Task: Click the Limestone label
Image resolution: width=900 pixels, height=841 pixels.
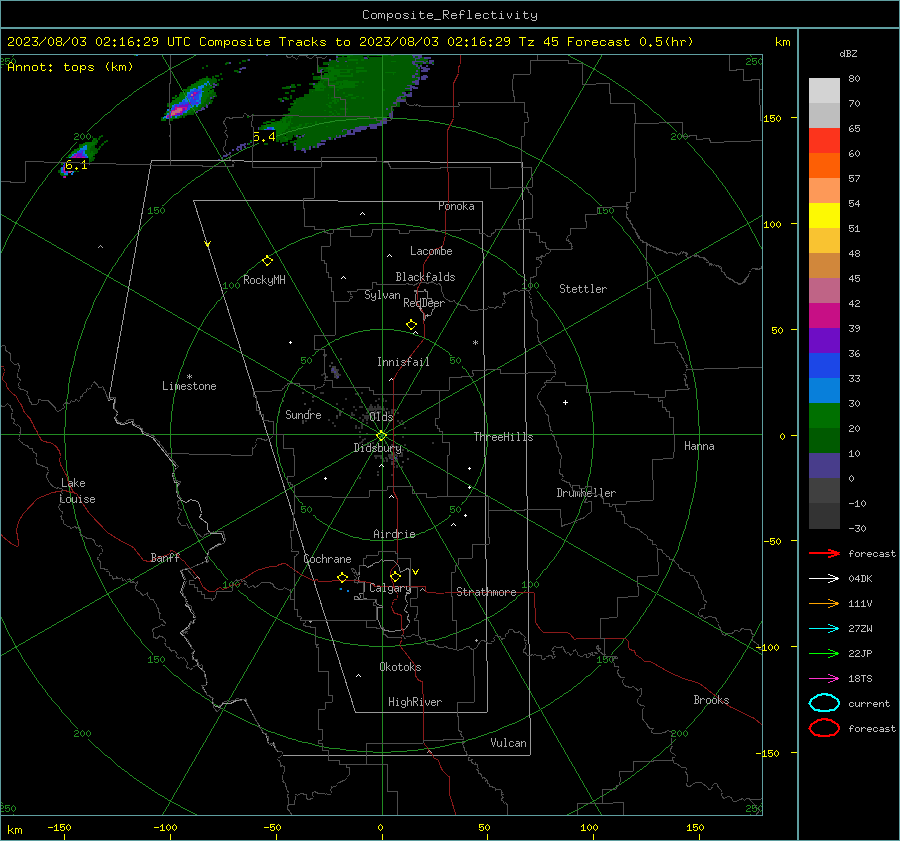Action: coord(189,386)
